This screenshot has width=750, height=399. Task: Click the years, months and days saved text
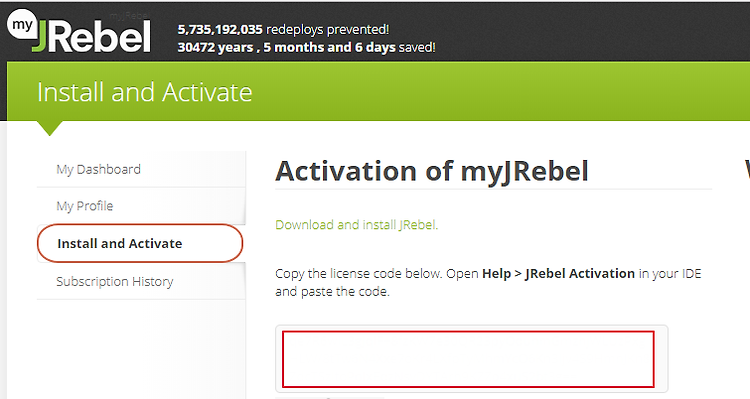pyautogui.click(x=307, y=47)
